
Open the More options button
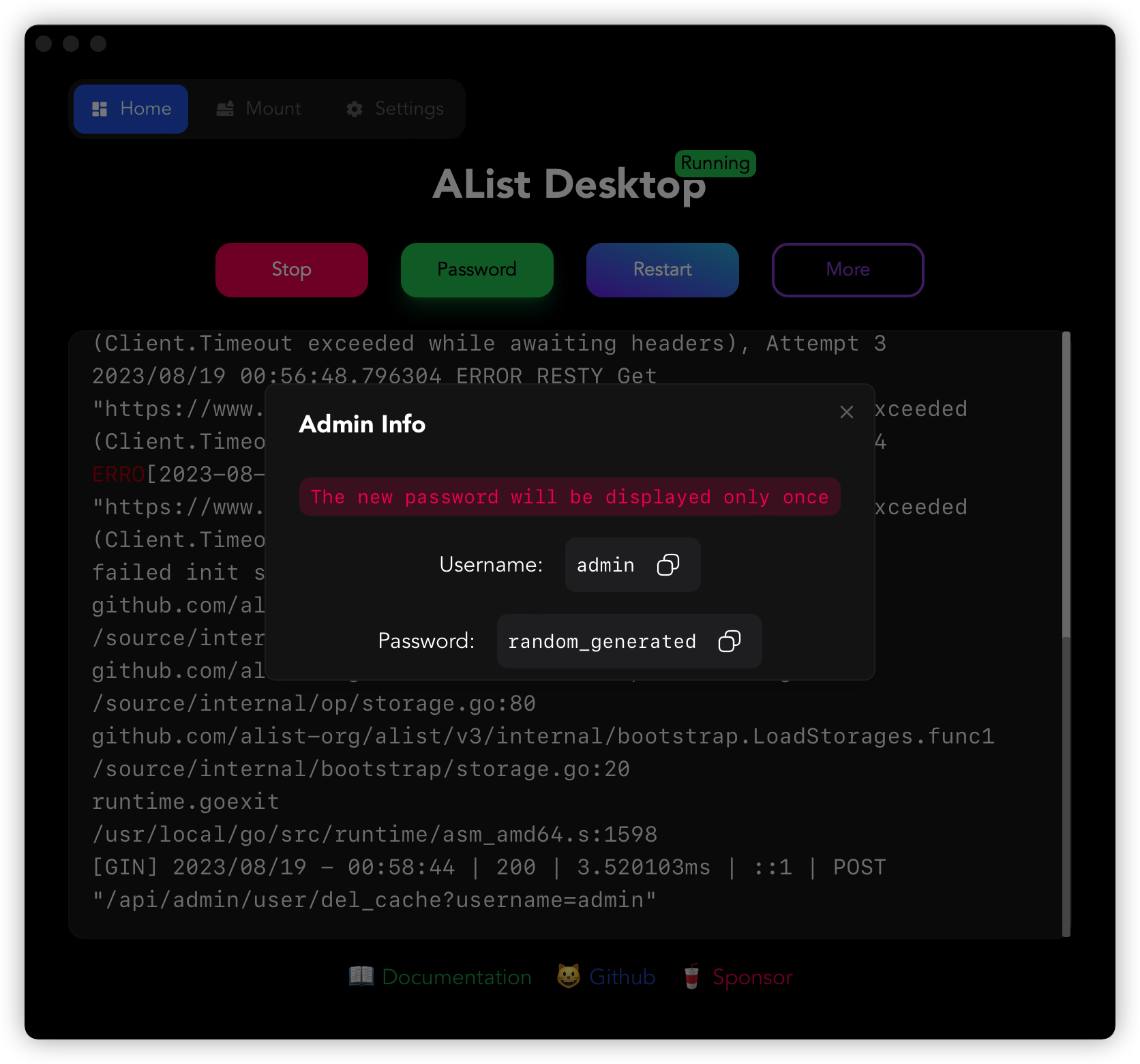(848, 270)
